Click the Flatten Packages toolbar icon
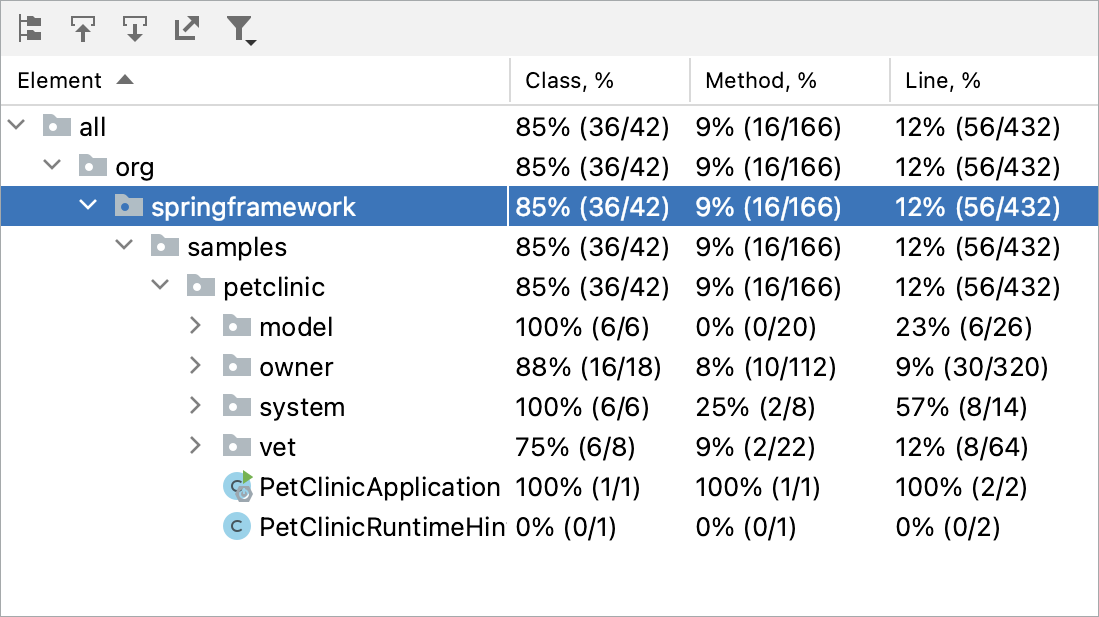This screenshot has width=1099, height=617. coord(30,29)
